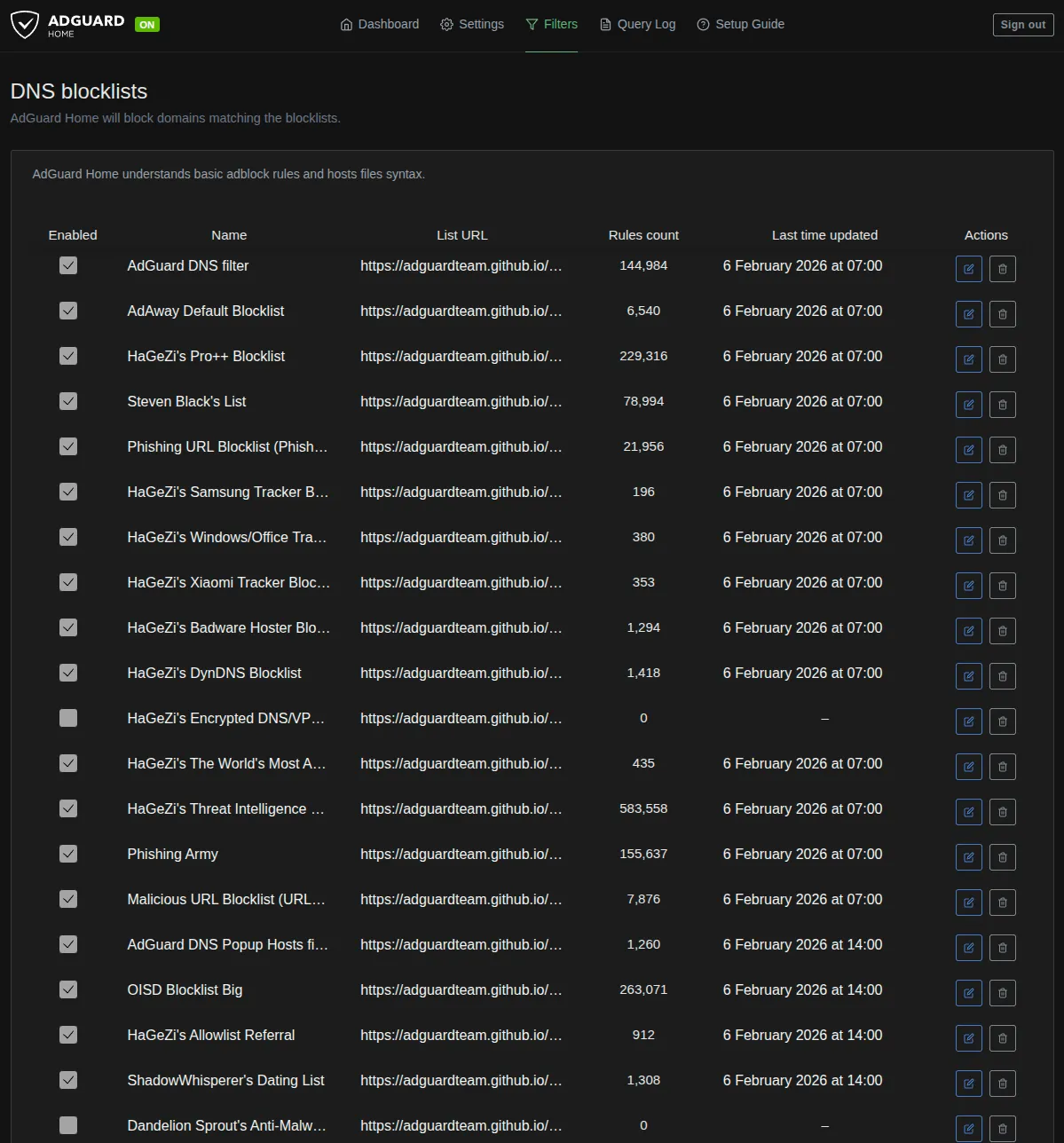Delete Steven Black's List

pos(1002,405)
